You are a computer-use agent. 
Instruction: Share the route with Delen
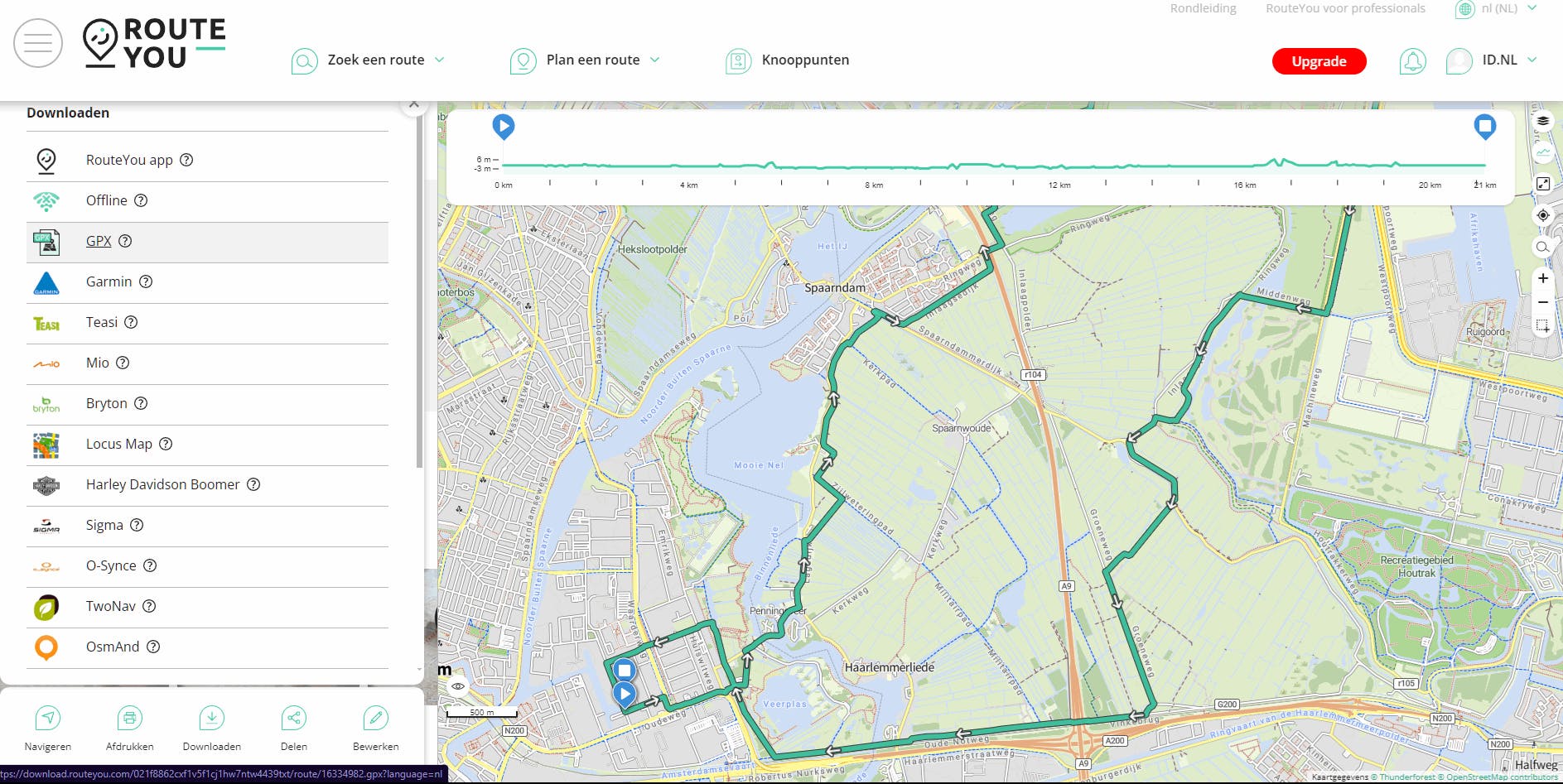click(294, 729)
